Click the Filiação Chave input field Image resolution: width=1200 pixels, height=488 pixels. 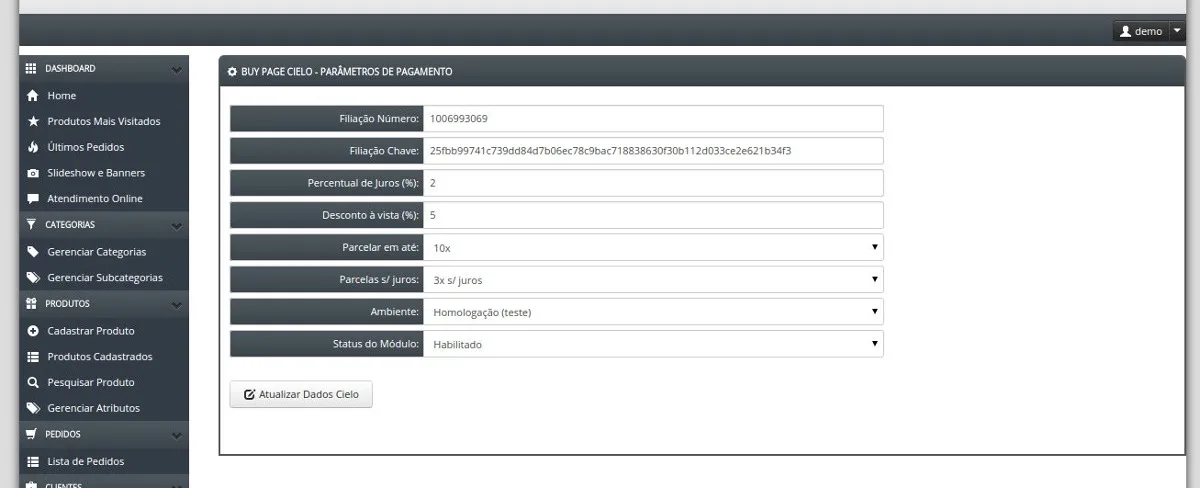[653, 151]
